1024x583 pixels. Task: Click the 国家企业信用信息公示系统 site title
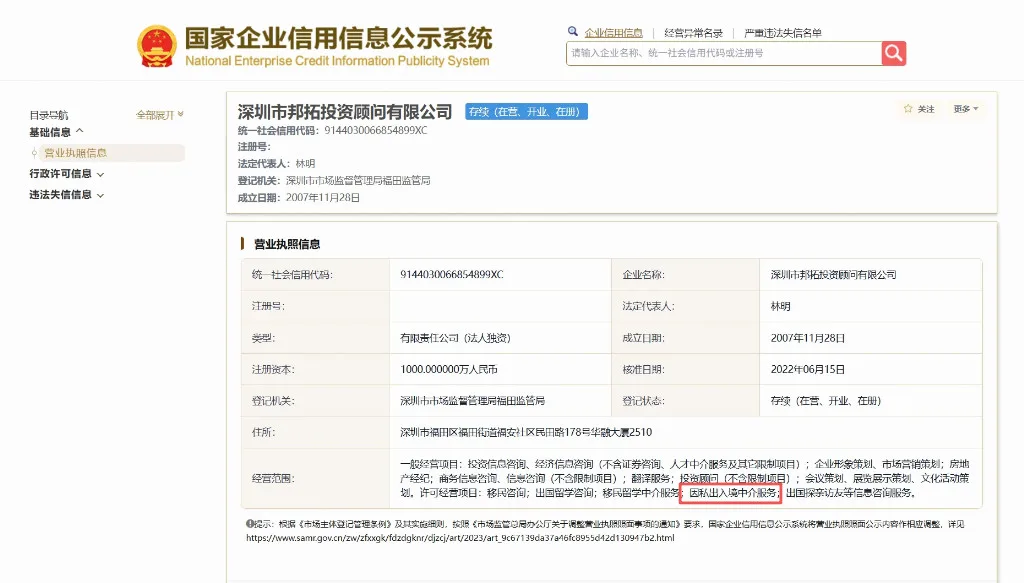pos(338,38)
